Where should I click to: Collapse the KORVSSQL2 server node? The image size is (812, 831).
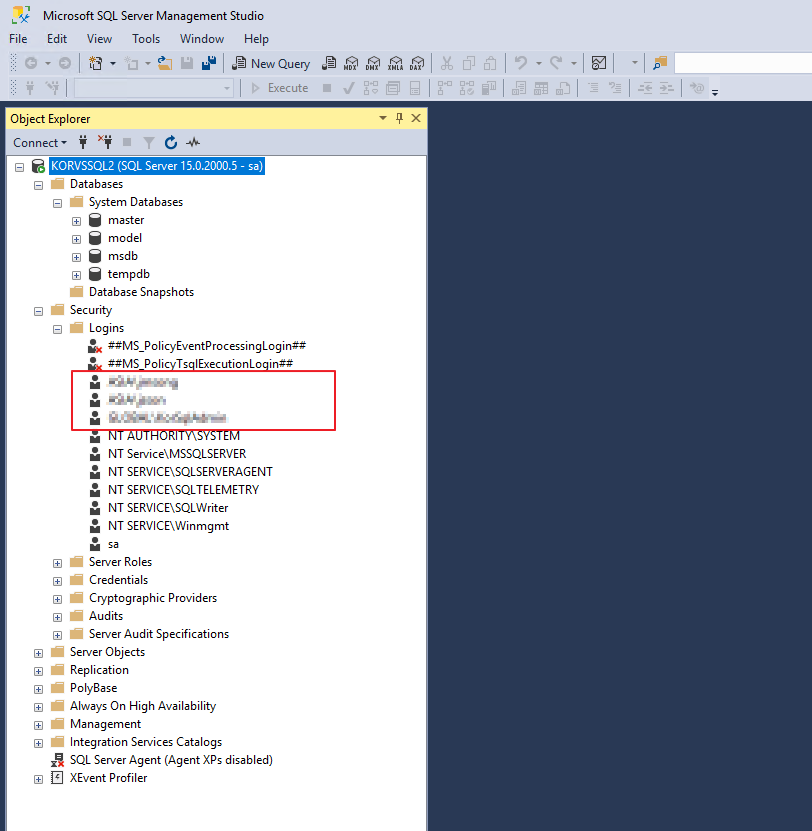20,167
